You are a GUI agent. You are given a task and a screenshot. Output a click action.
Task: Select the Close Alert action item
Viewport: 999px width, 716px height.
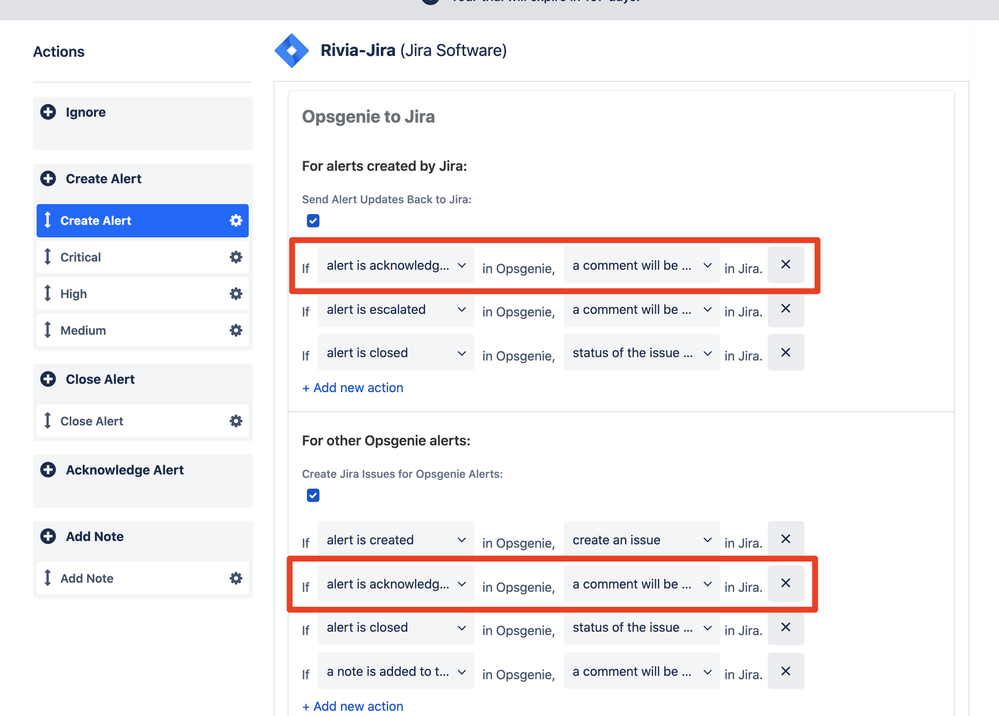(x=143, y=421)
